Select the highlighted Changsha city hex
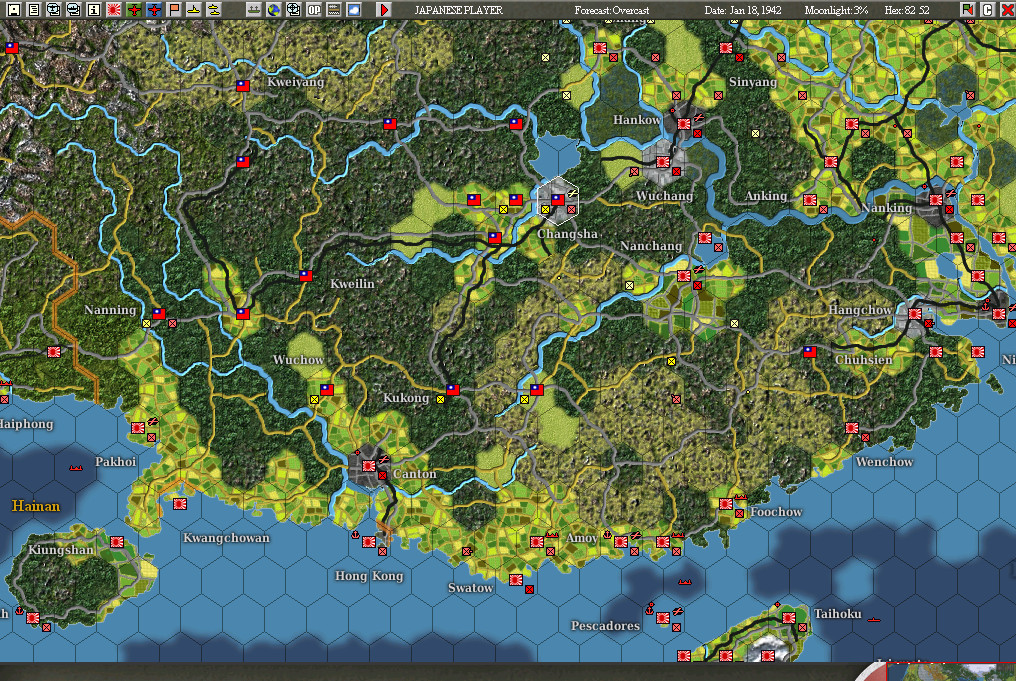Screen dimensions: 1016x681 point(558,200)
